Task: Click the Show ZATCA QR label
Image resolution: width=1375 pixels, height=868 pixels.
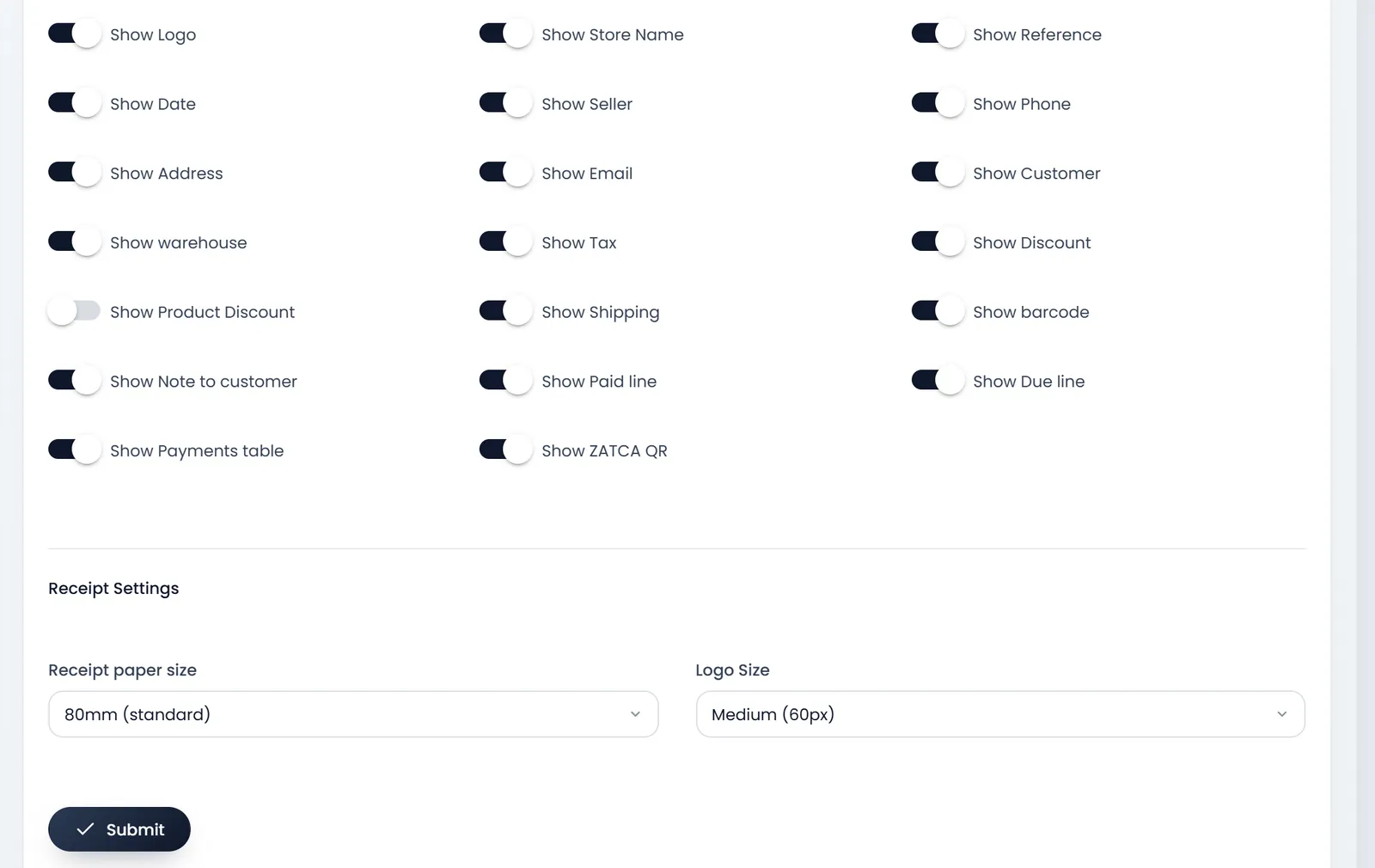Action: point(604,450)
